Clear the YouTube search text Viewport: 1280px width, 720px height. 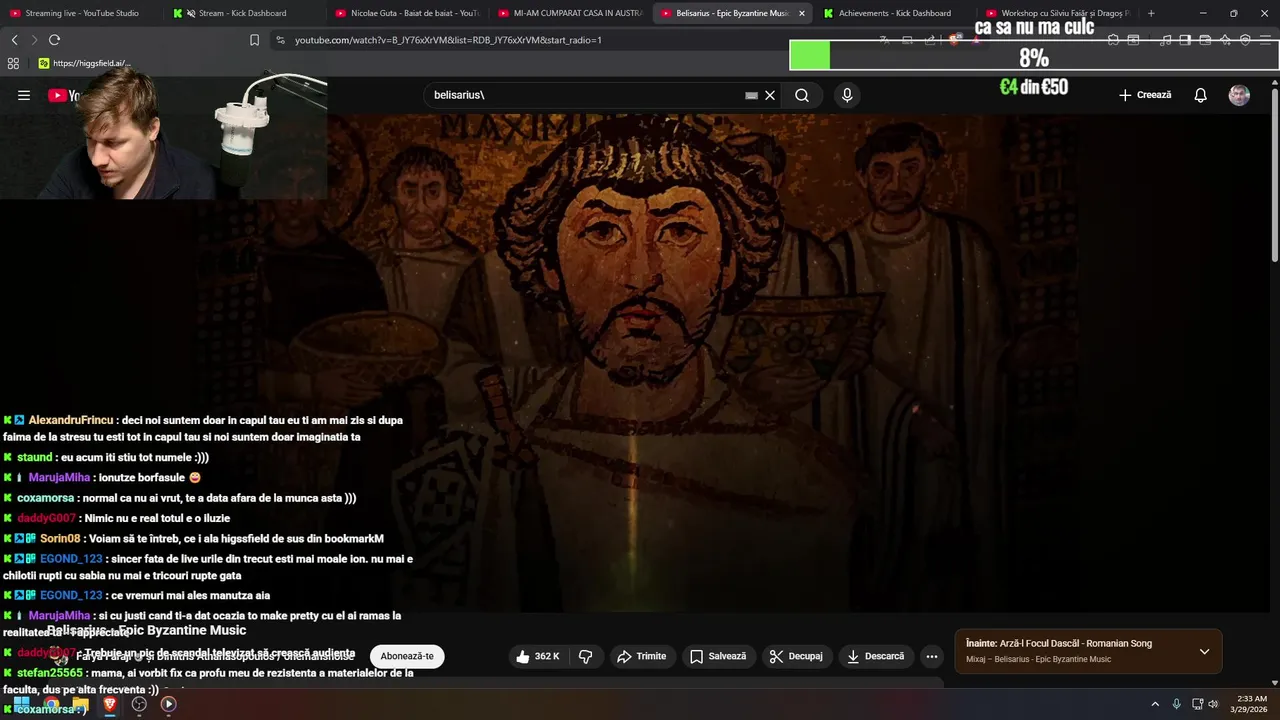tap(770, 95)
